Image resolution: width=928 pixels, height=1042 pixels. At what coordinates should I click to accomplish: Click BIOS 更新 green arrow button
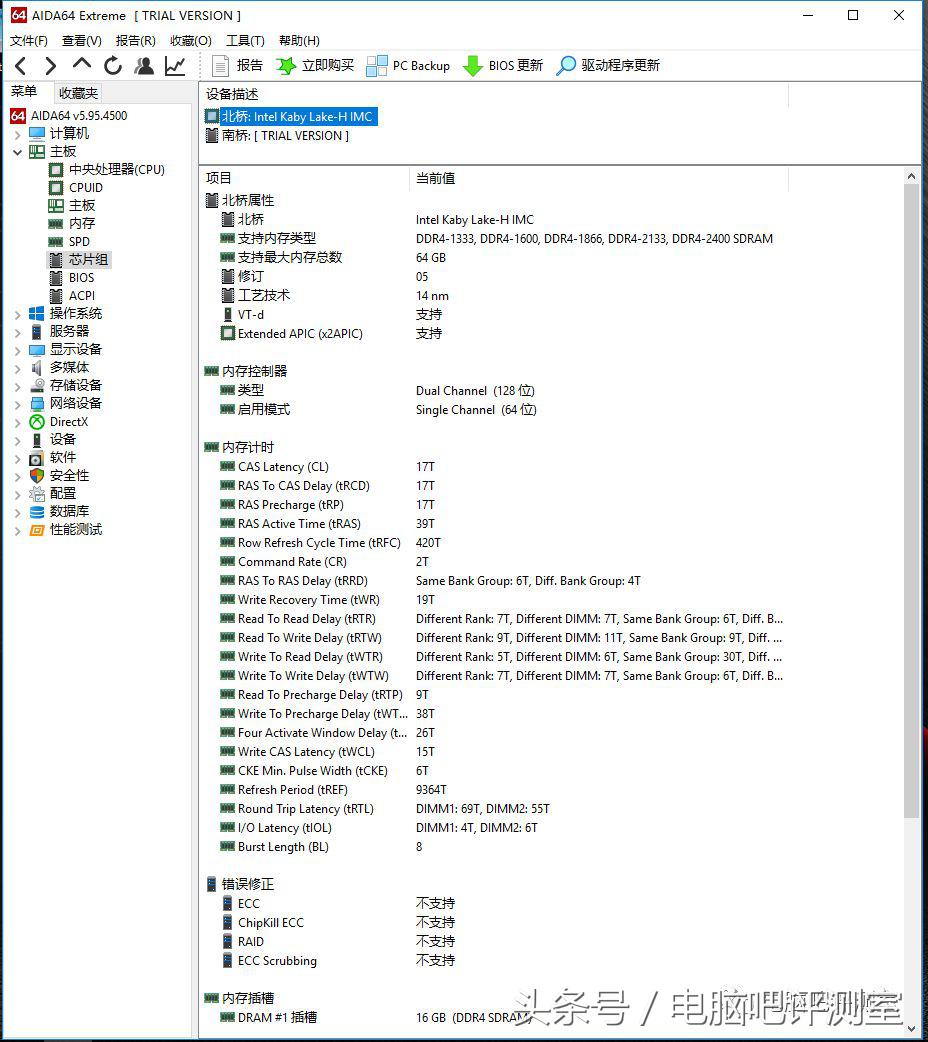coord(503,66)
